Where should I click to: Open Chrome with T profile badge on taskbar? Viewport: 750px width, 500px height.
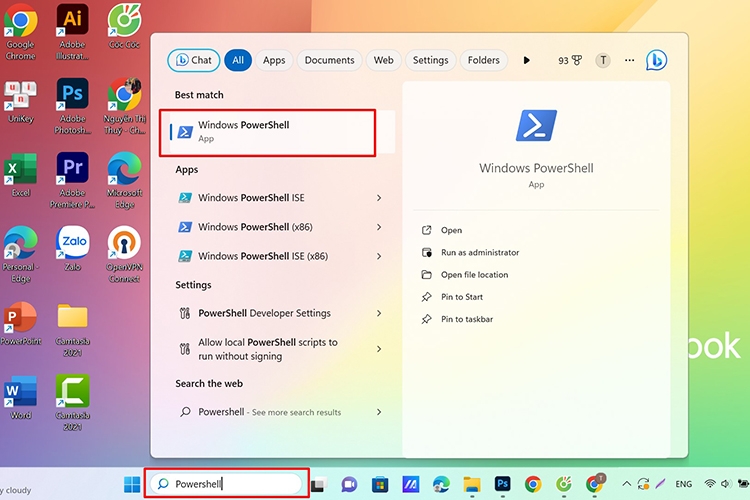[595, 484]
